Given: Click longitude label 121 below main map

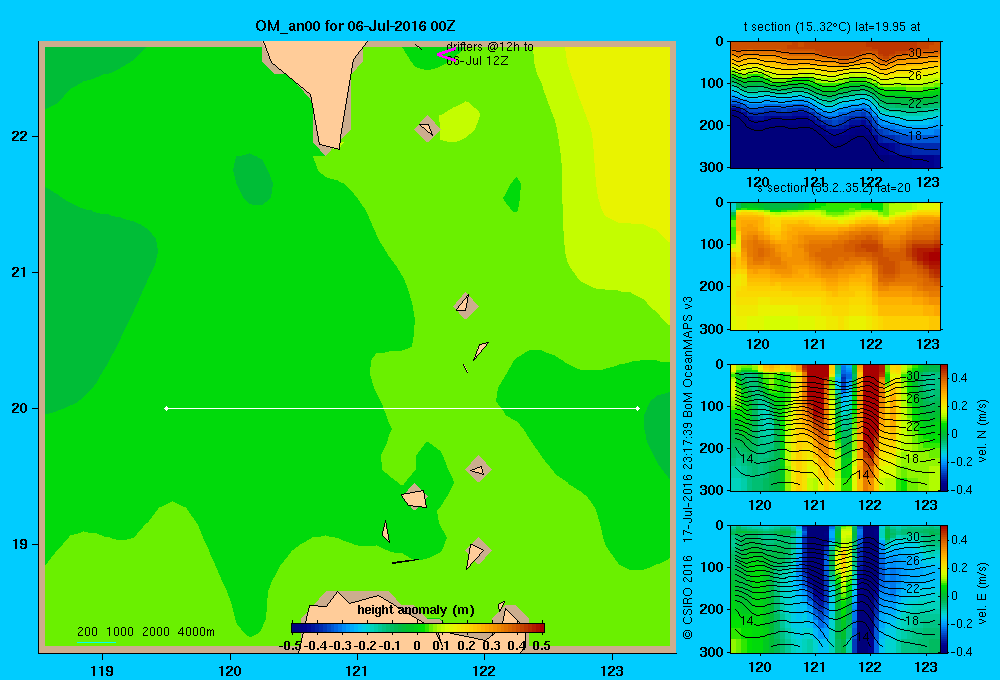Looking at the screenshot, I should 357,670.
